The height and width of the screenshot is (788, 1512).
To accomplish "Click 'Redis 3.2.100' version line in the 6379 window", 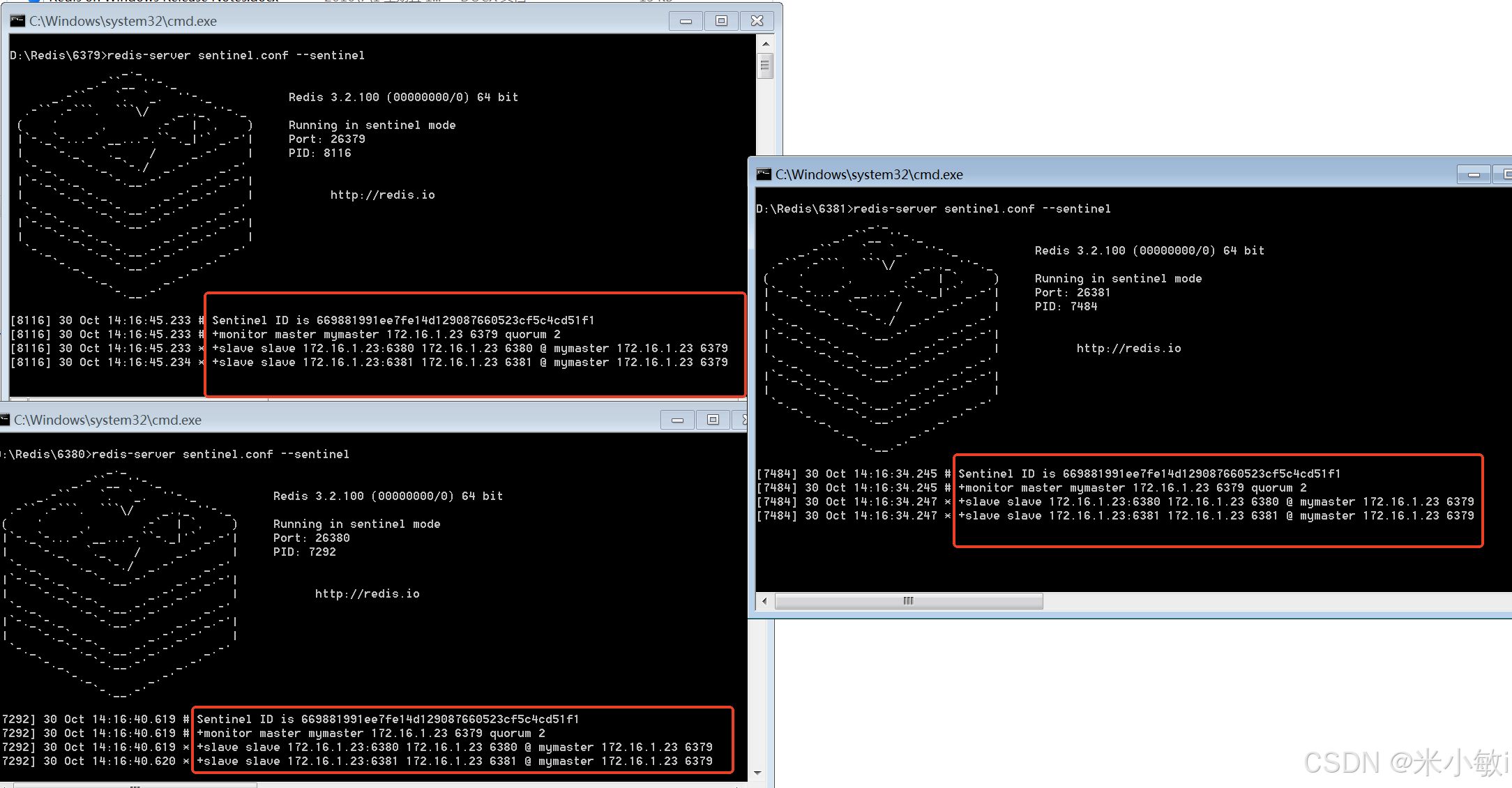I will click(x=404, y=97).
